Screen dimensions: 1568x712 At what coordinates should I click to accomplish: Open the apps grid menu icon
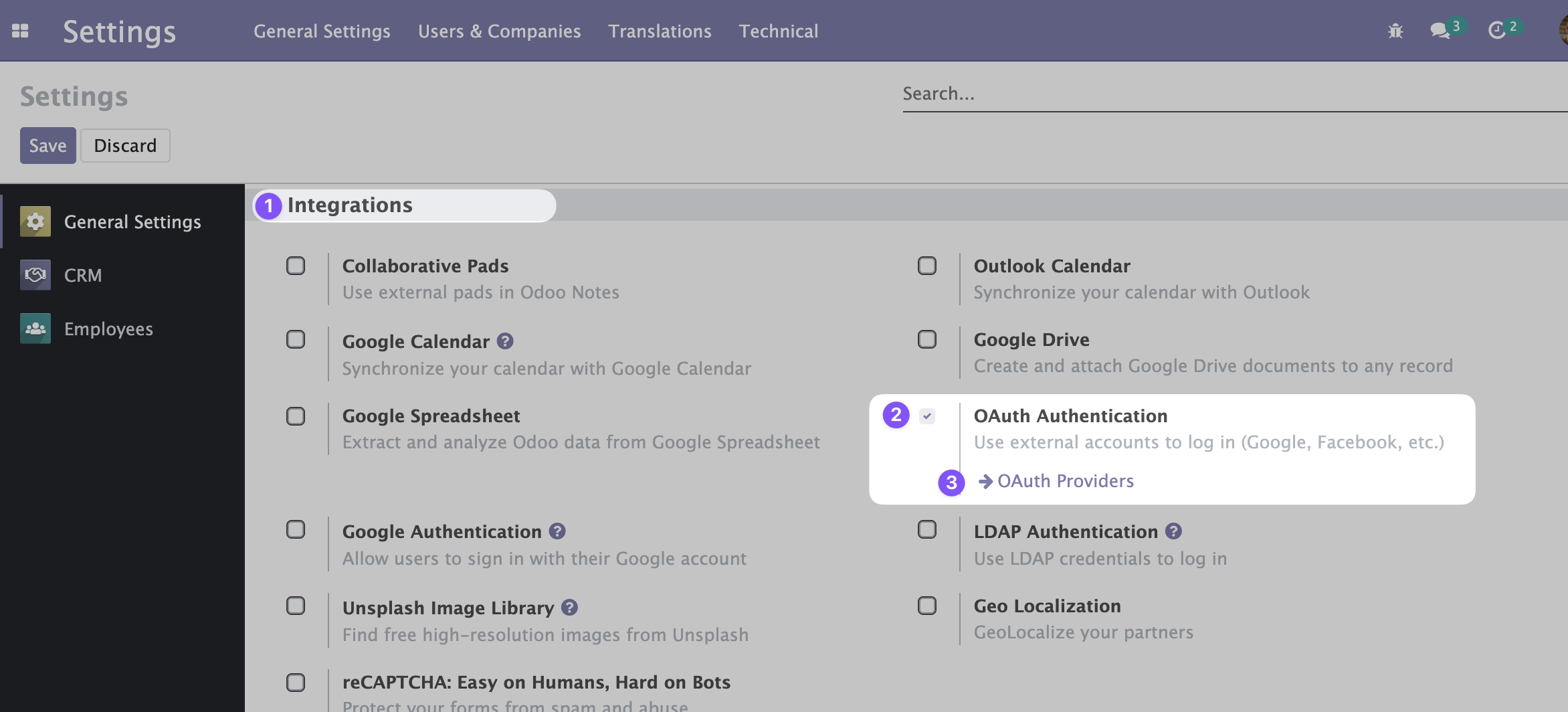coord(20,31)
